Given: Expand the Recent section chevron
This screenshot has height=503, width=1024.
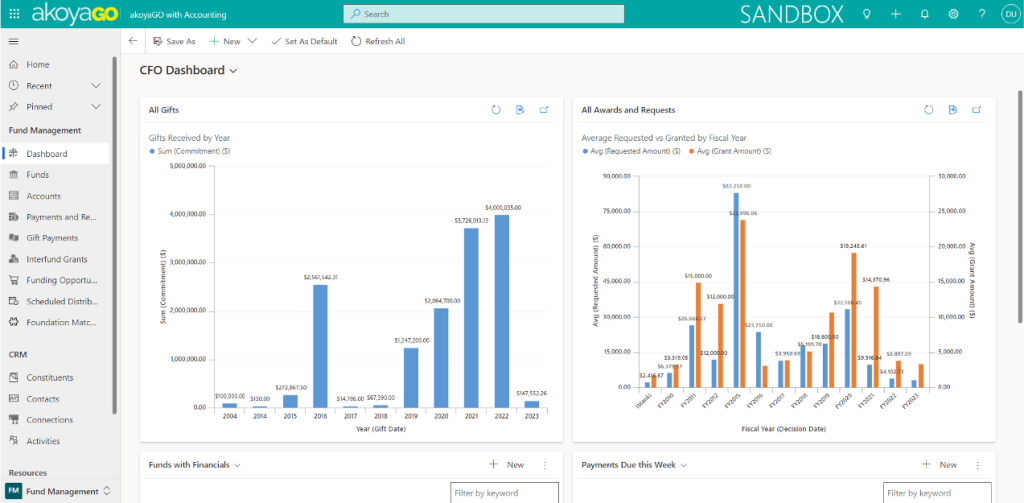Looking at the screenshot, I should 96,86.
